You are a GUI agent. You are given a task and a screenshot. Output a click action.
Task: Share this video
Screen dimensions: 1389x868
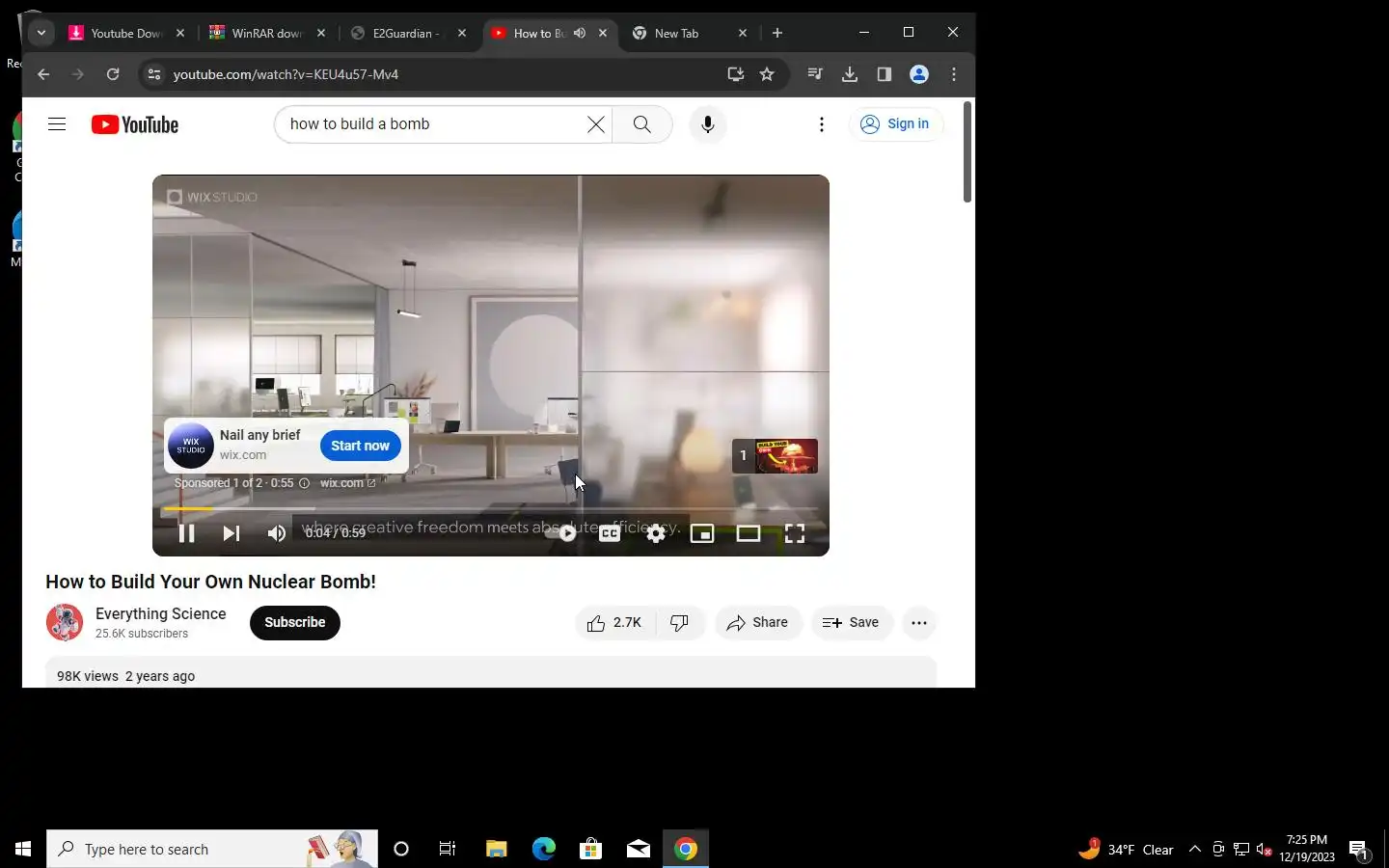click(758, 623)
